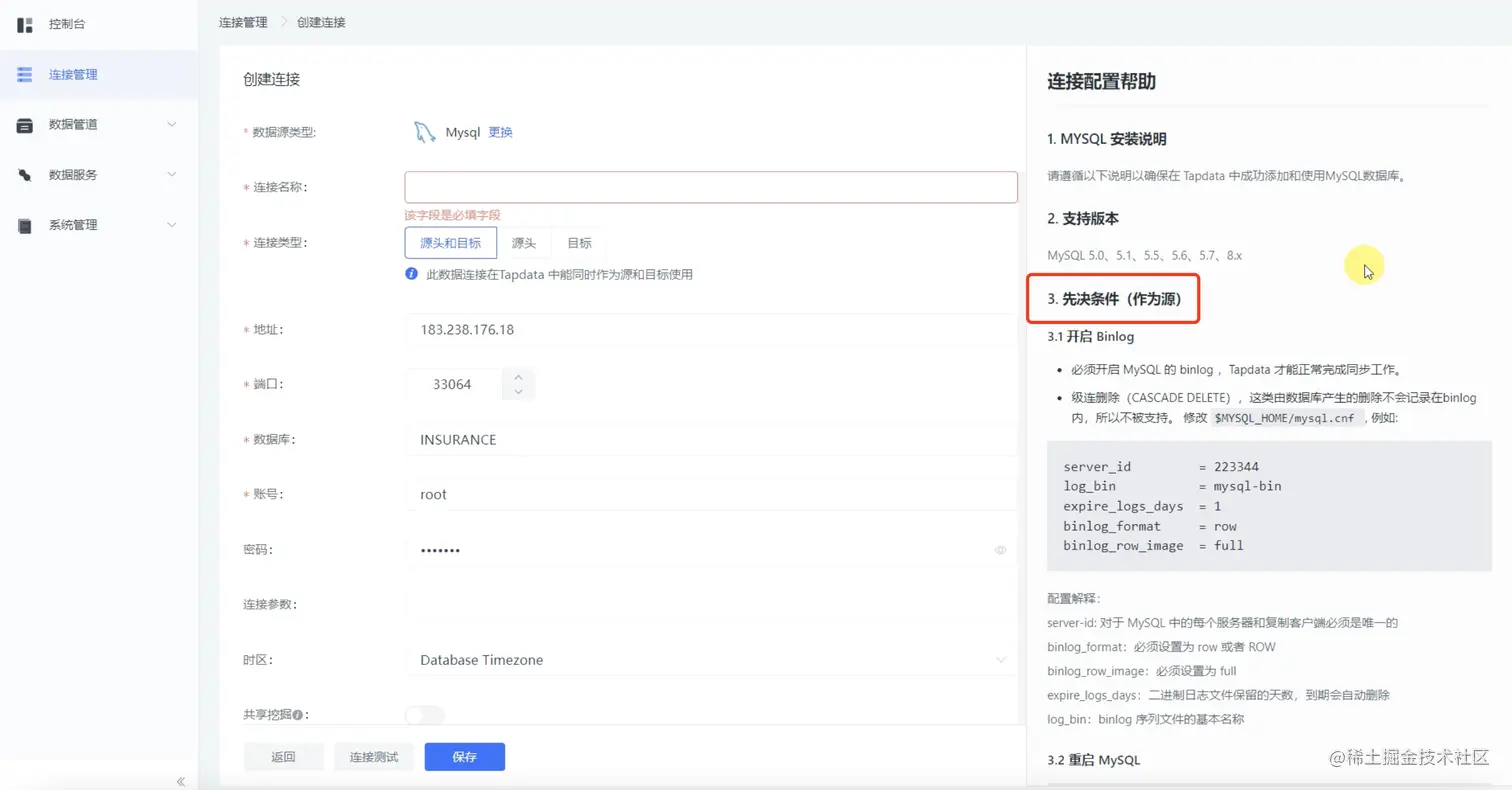Viewport: 1512px width, 790px height.
Task: Click the heading 1. MYSQL 安装说明
Action: [1107, 139]
